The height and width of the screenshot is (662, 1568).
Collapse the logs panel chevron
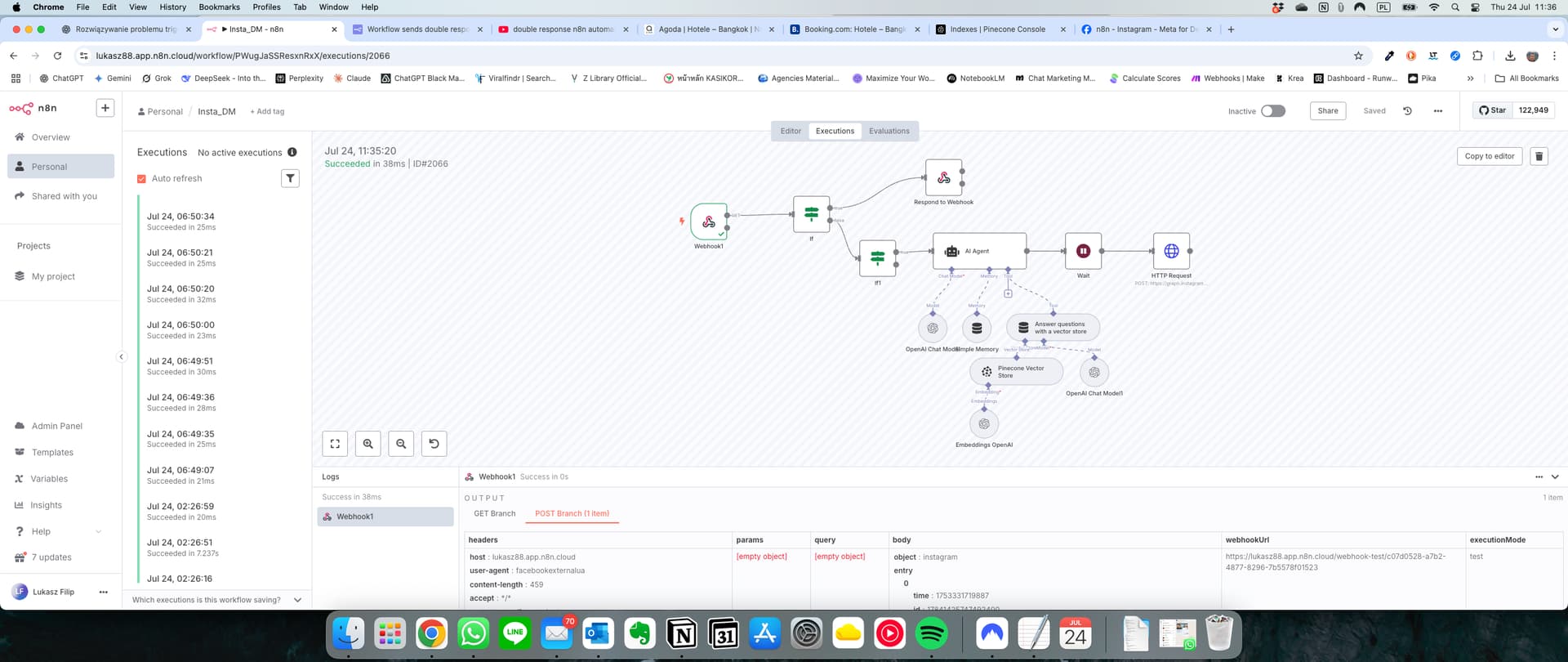click(x=1555, y=476)
